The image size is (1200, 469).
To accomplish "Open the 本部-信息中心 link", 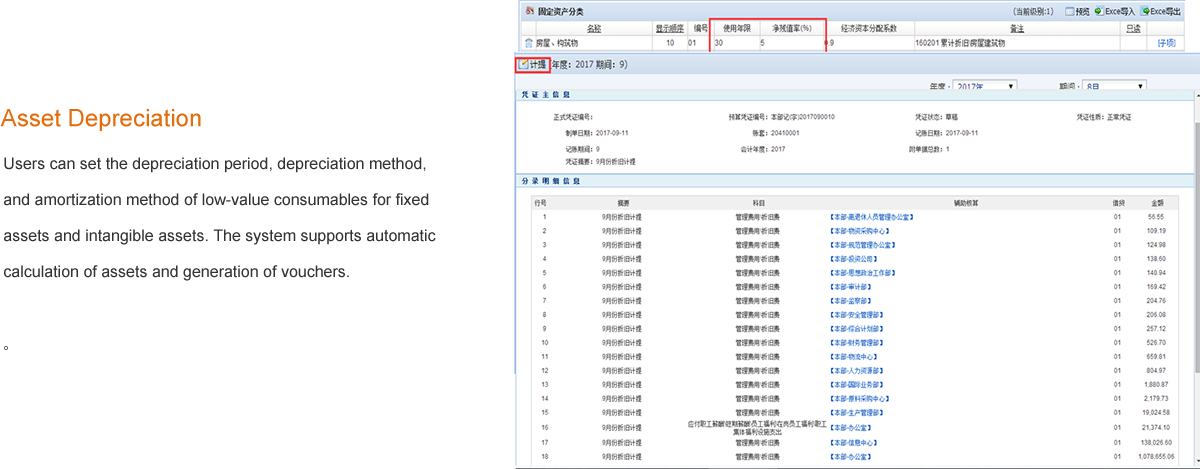I will point(853,441).
